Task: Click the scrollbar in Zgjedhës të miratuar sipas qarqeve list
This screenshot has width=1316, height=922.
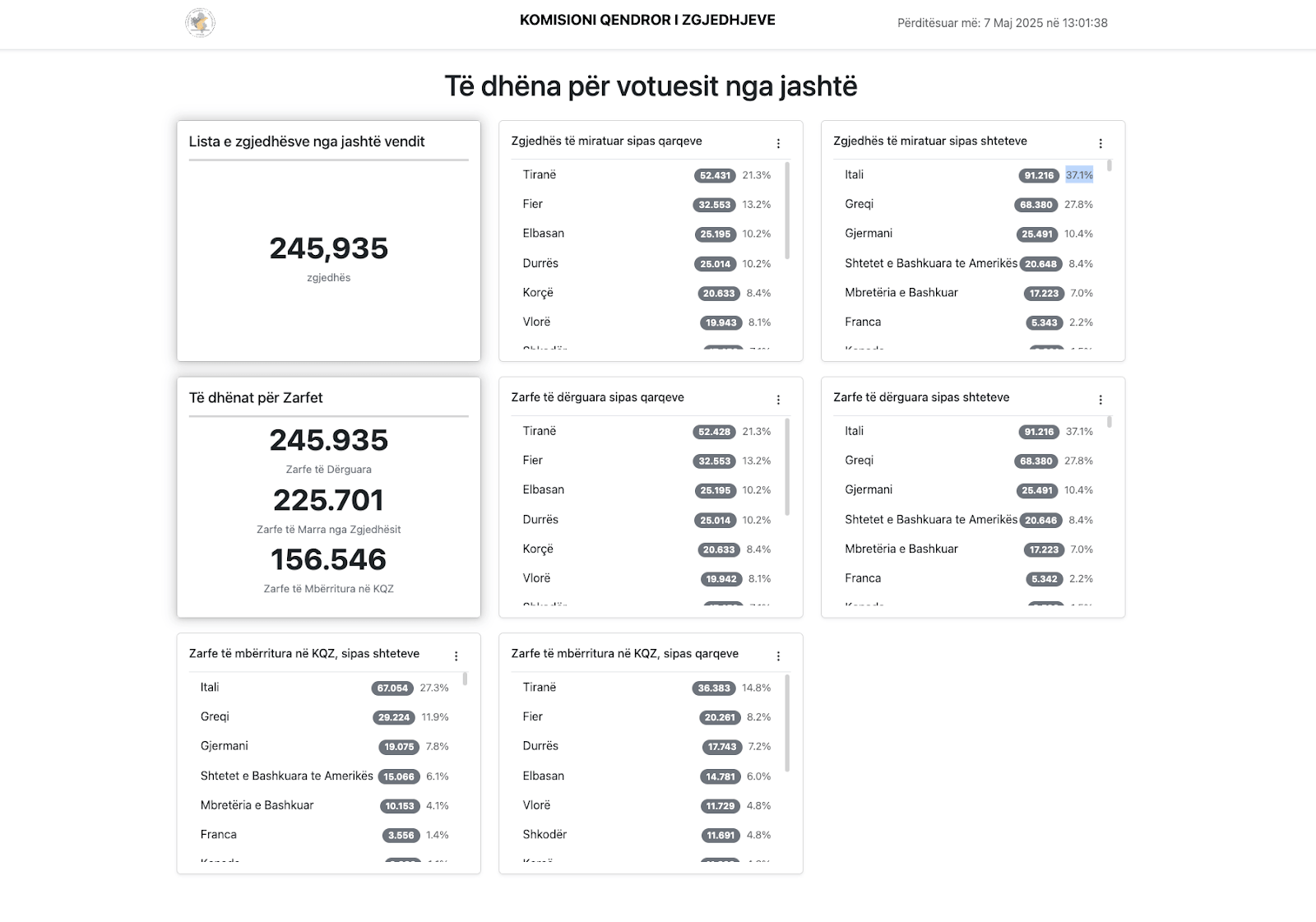Action: (787, 211)
